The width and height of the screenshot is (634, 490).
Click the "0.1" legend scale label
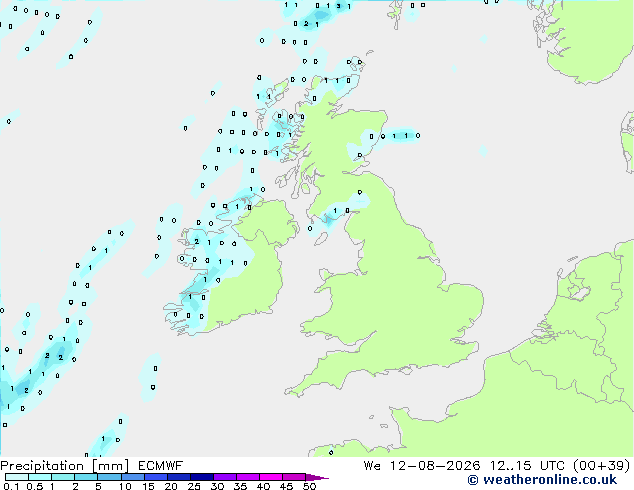[x=11, y=486]
